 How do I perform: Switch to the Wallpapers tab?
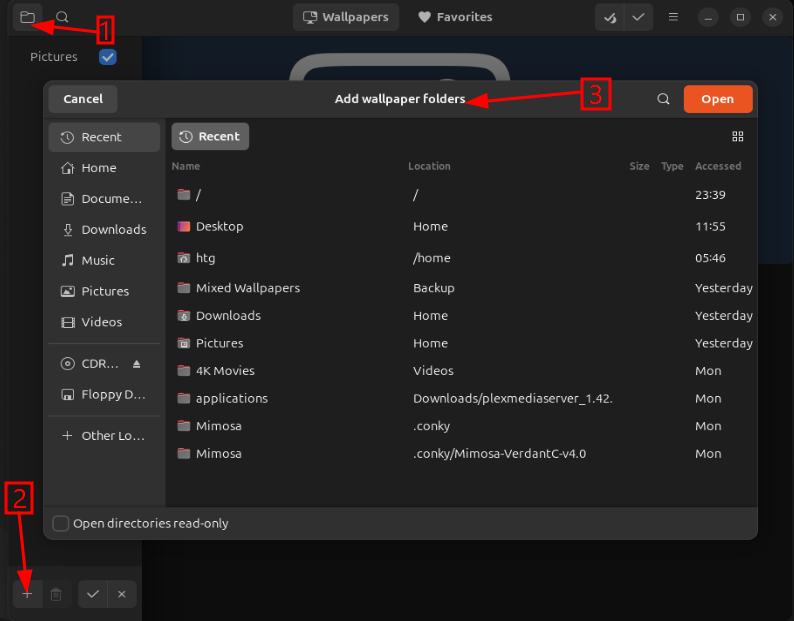pyautogui.click(x=346, y=17)
